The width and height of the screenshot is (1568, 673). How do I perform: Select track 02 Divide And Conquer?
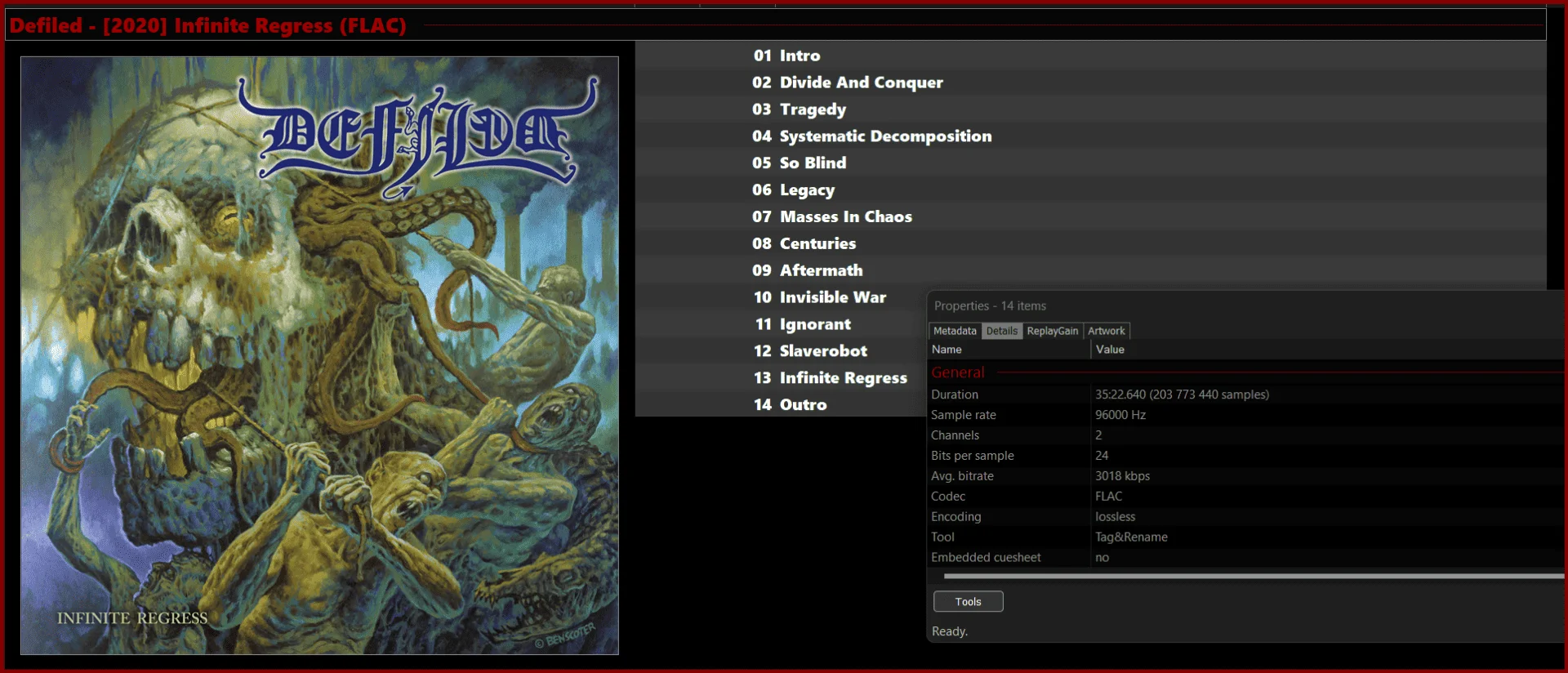(1091, 82)
